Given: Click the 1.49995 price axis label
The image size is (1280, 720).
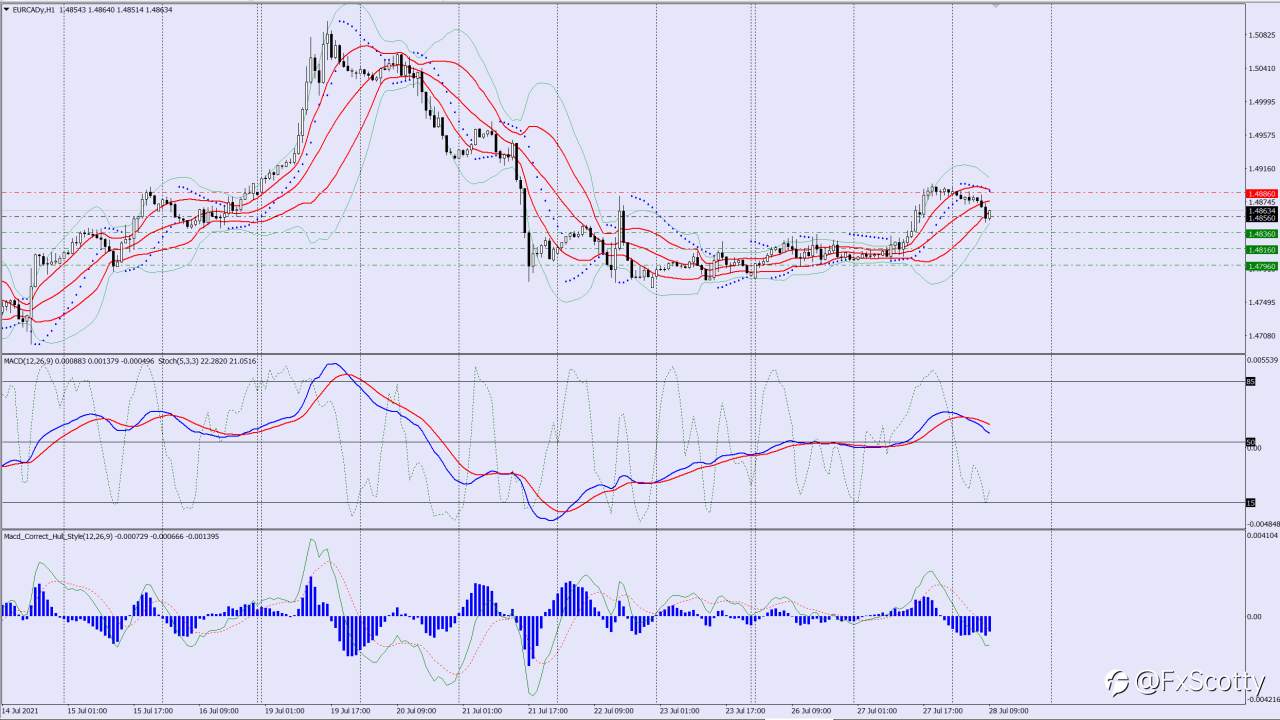Looking at the screenshot, I should point(1262,102).
